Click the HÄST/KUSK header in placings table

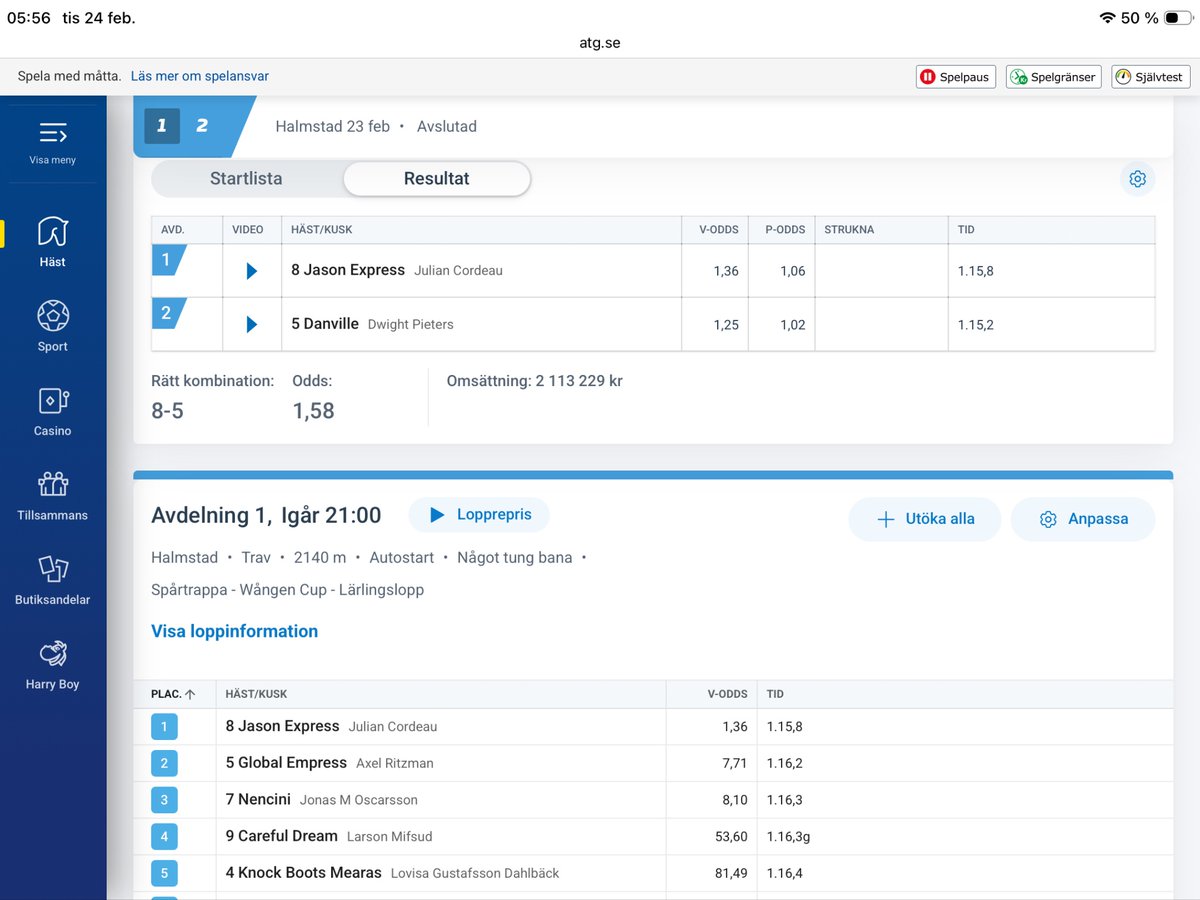256,694
